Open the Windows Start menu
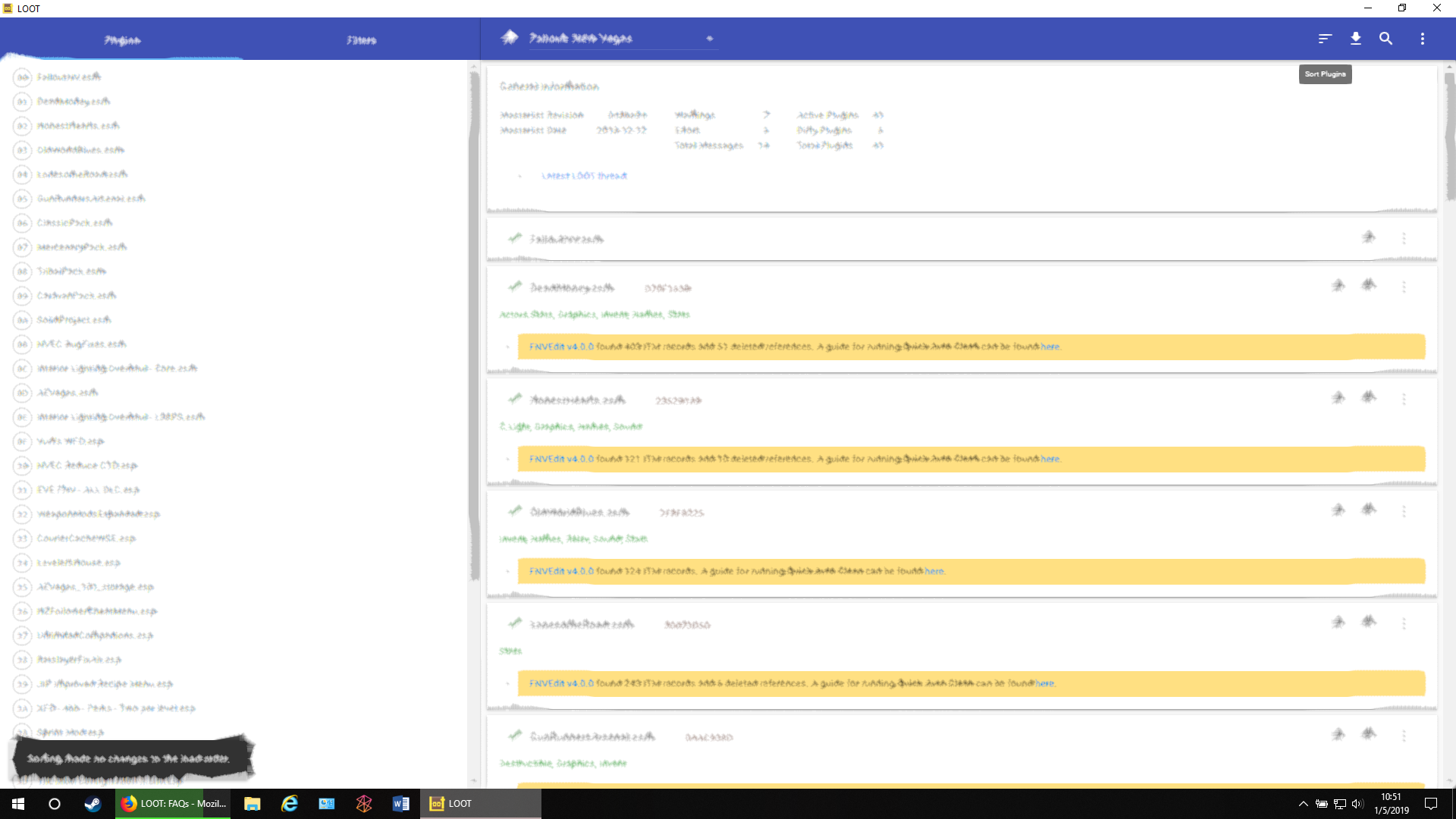Screen dimensions: 1456x819 click(18, 804)
